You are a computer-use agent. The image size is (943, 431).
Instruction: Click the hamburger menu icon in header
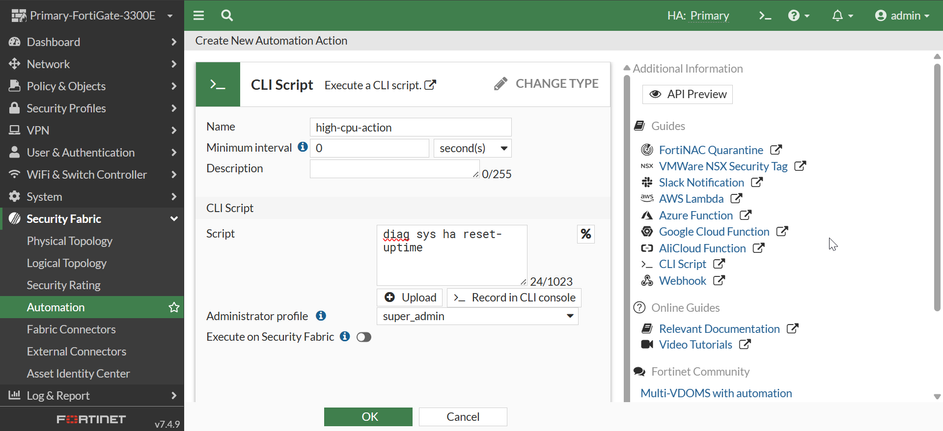(199, 15)
